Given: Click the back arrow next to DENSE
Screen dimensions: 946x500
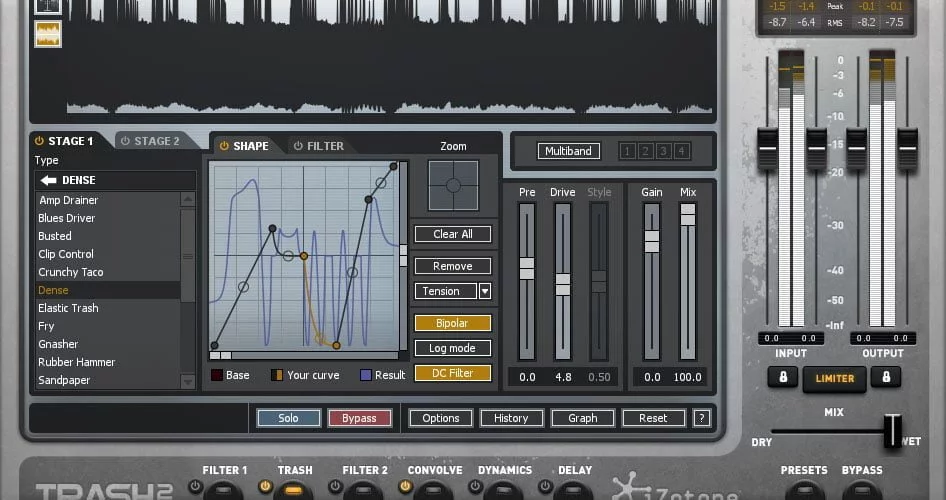Looking at the screenshot, I should (x=48, y=180).
